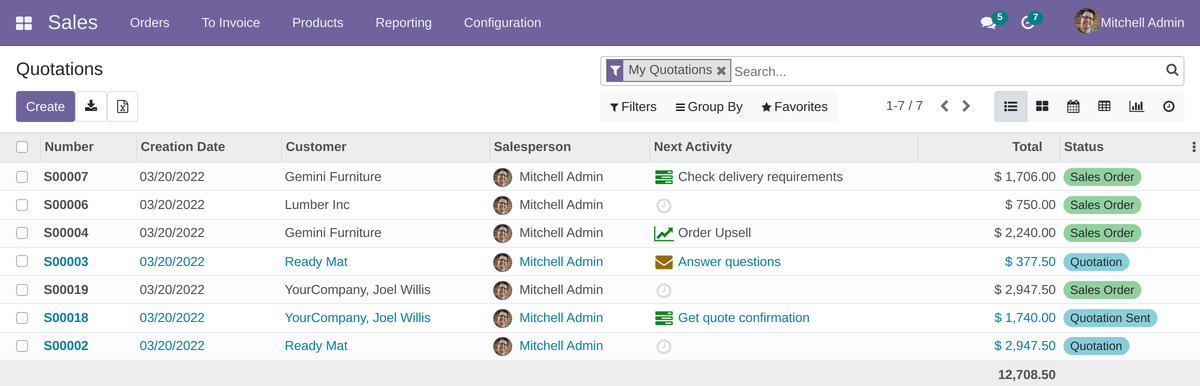Switch to pivot table view

[x=1104, y=106]
